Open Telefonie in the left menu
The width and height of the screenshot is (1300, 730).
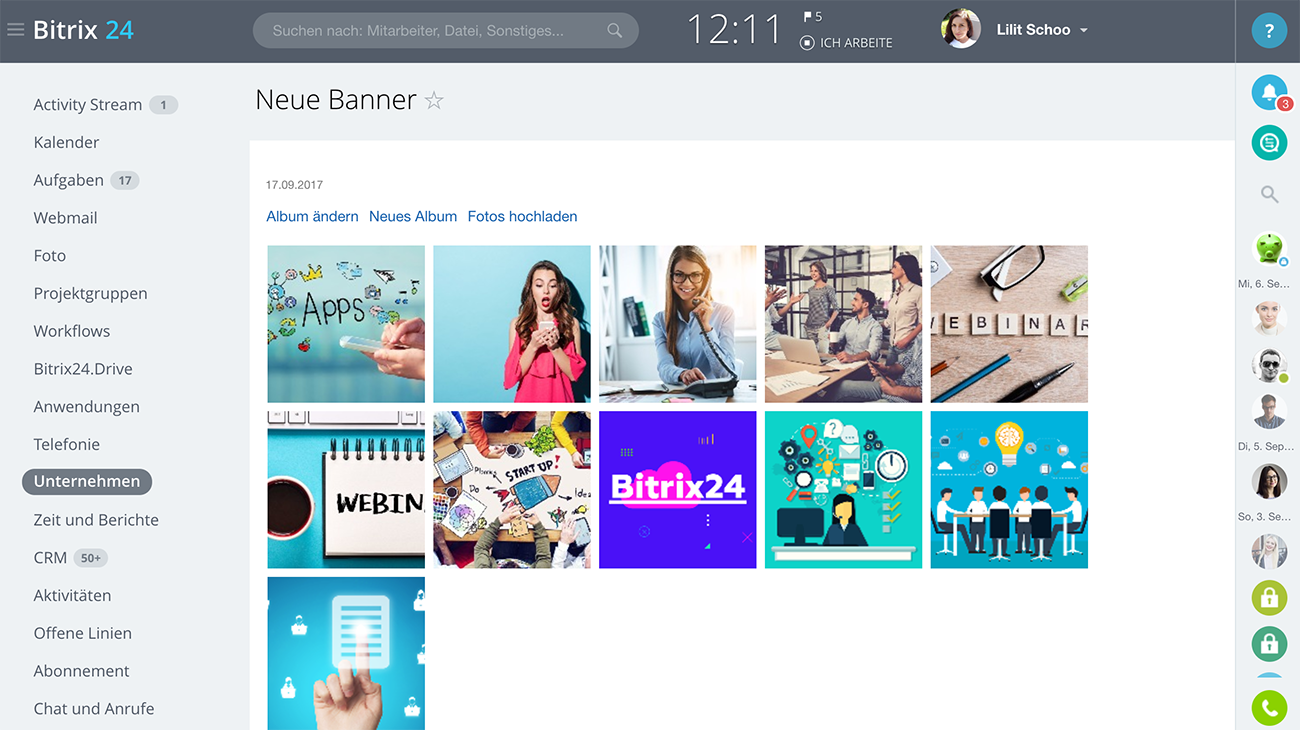tap(66, 444)
